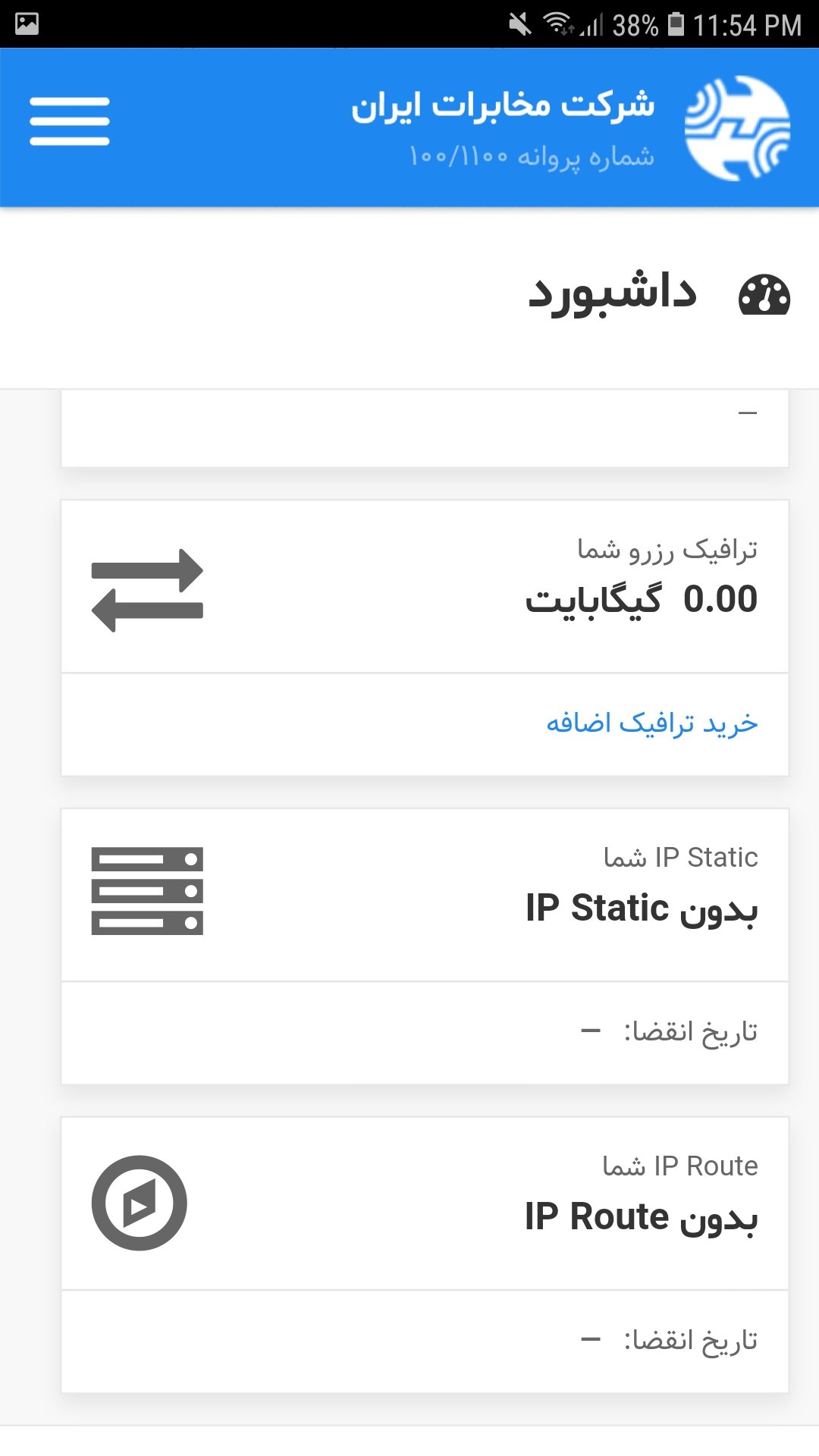Tap the IP Static تاریخ انقضا row
The width and height of the screenshot is (819, 1456).
click(x=425, y=1033)
